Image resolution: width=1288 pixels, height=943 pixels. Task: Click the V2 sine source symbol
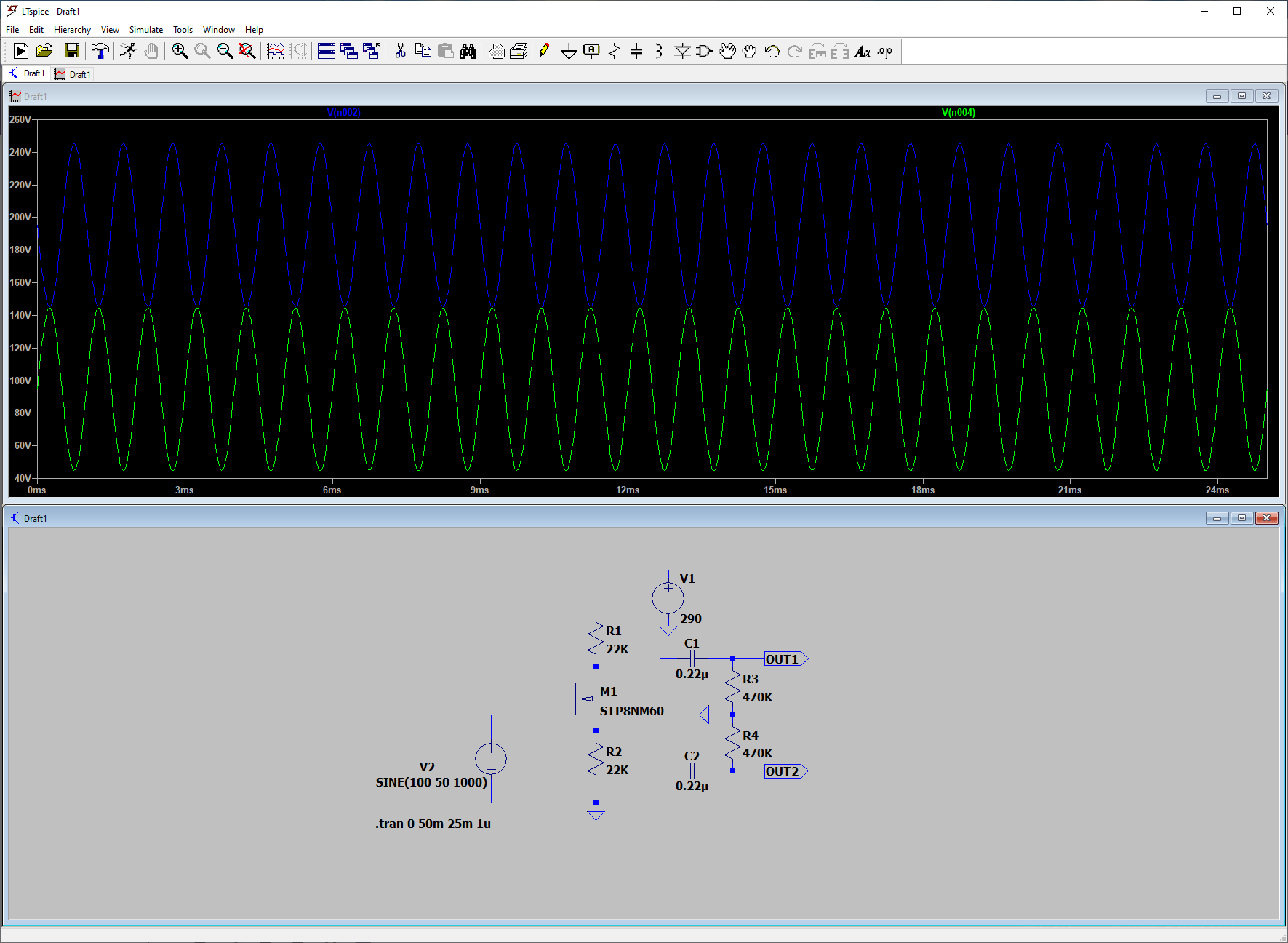[x=491, y=758]
